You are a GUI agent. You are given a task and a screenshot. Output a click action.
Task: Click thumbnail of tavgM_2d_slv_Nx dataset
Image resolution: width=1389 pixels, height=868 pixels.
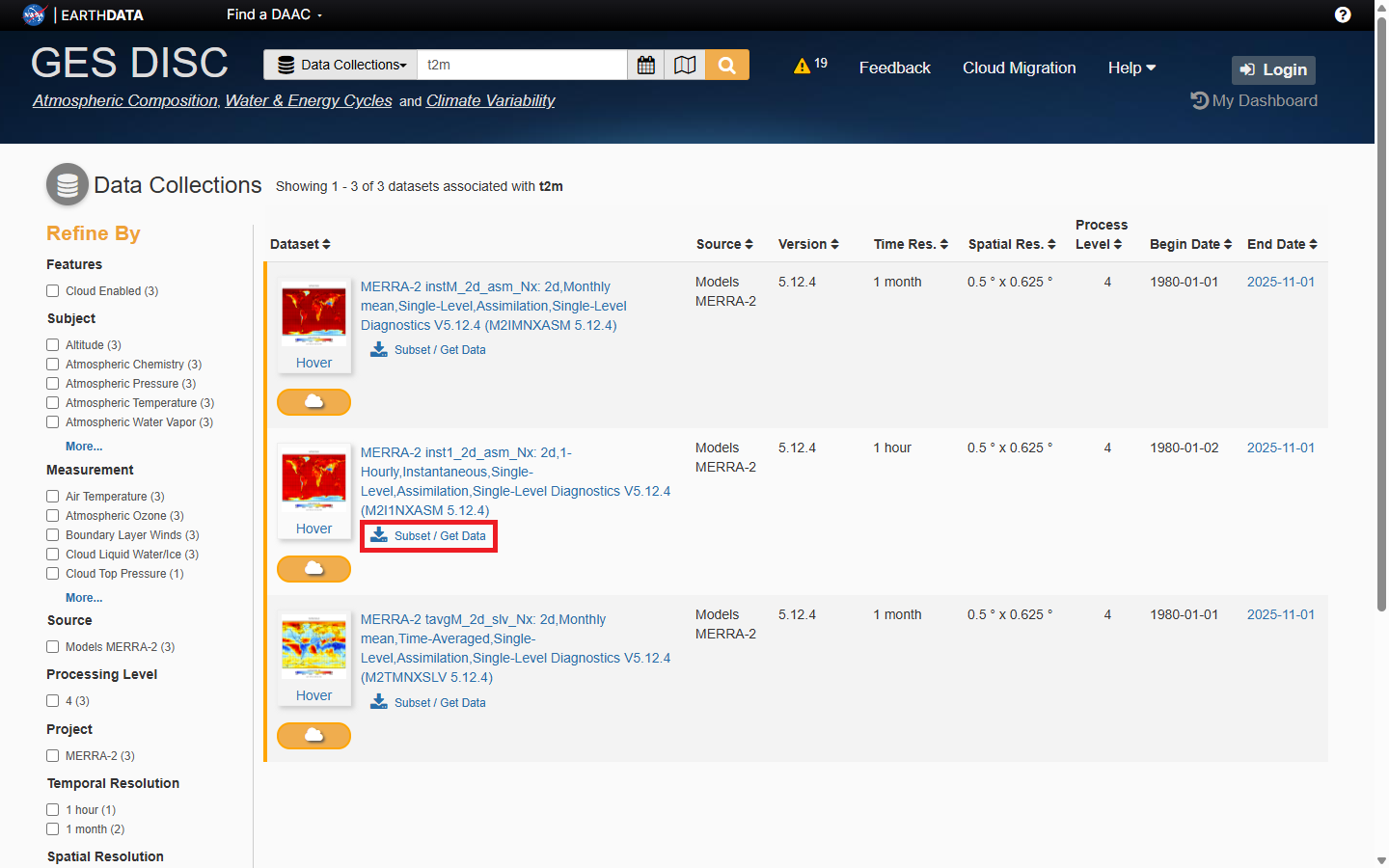point(313,647)
